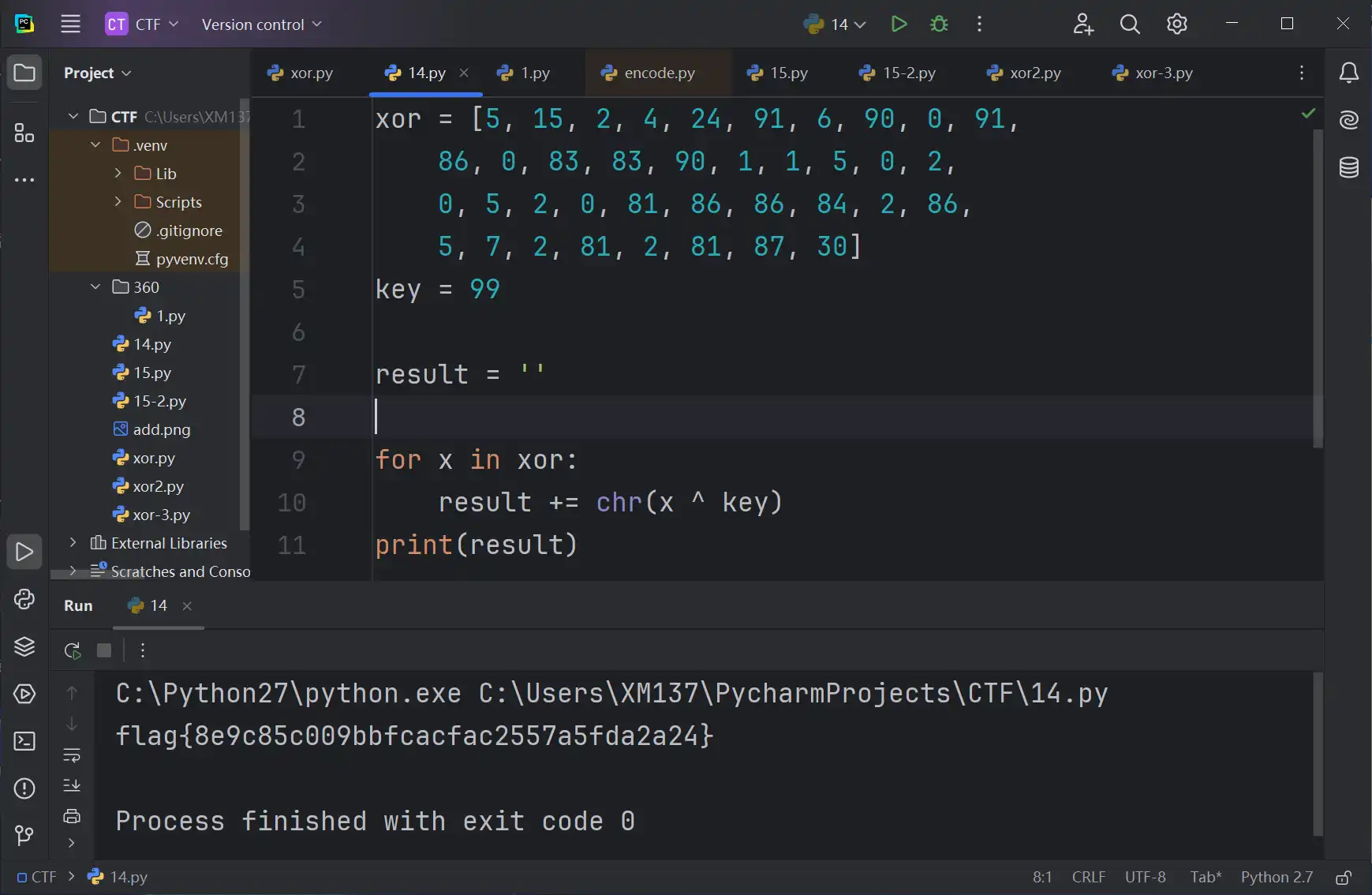Rerun script 14 in the Run panel
The height and width of the screenshot is (895, 1372).
(73, 650)
